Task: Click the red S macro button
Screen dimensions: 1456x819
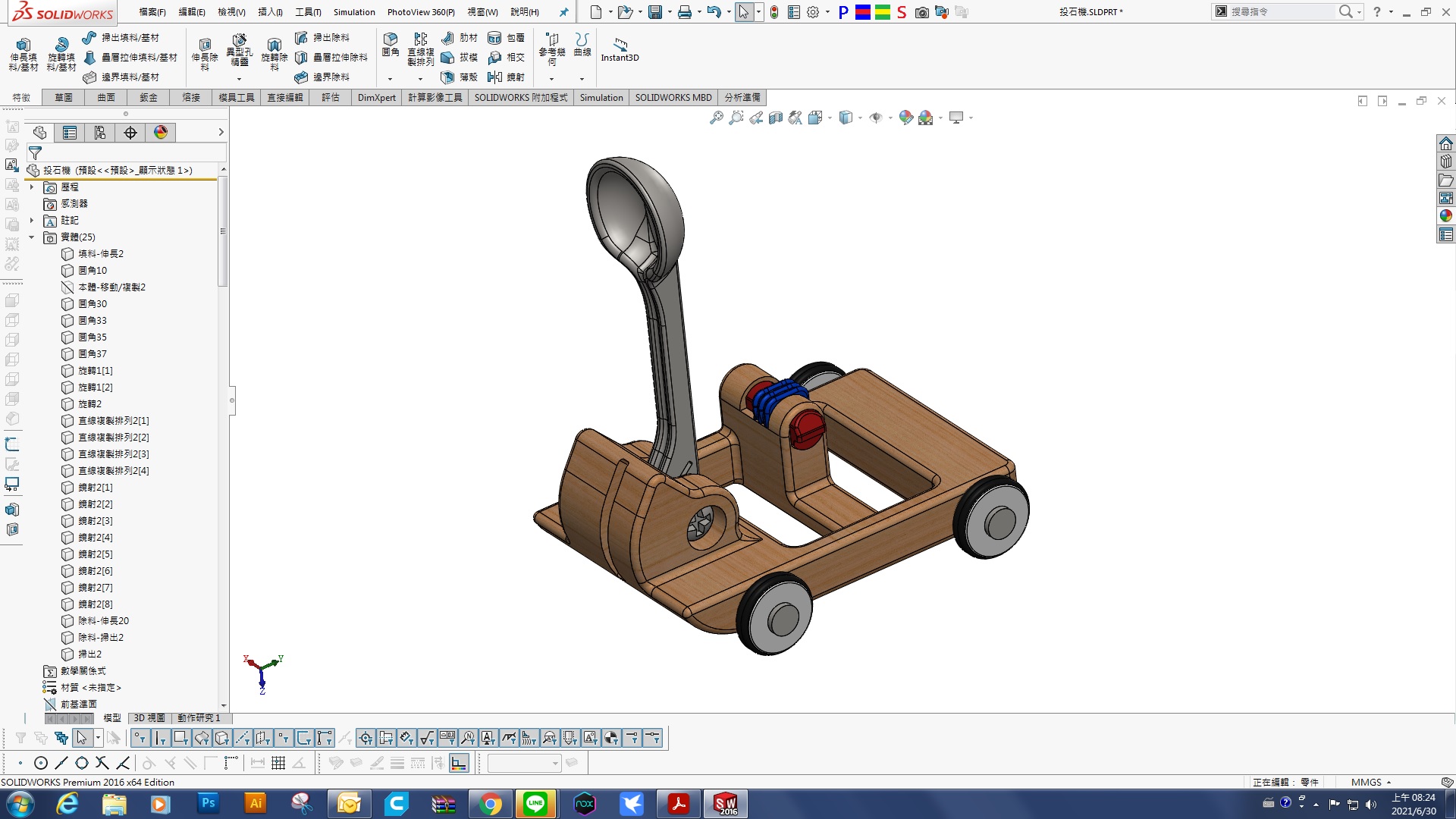Action: [x=902, y=12]
